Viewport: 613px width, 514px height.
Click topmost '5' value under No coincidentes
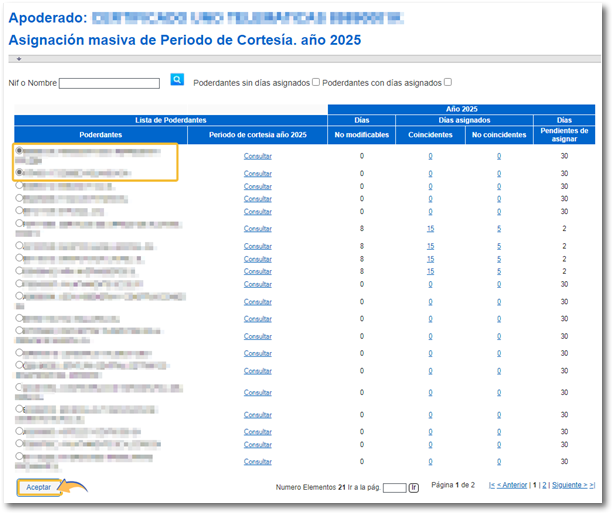pos(499,228)
